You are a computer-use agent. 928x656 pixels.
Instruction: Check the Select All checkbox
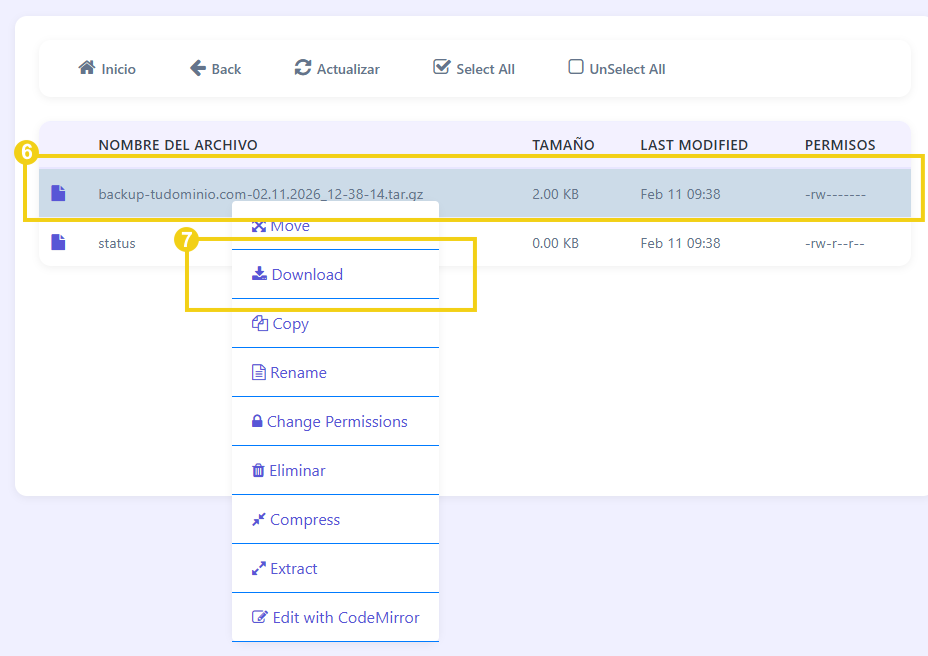[441, 67]
